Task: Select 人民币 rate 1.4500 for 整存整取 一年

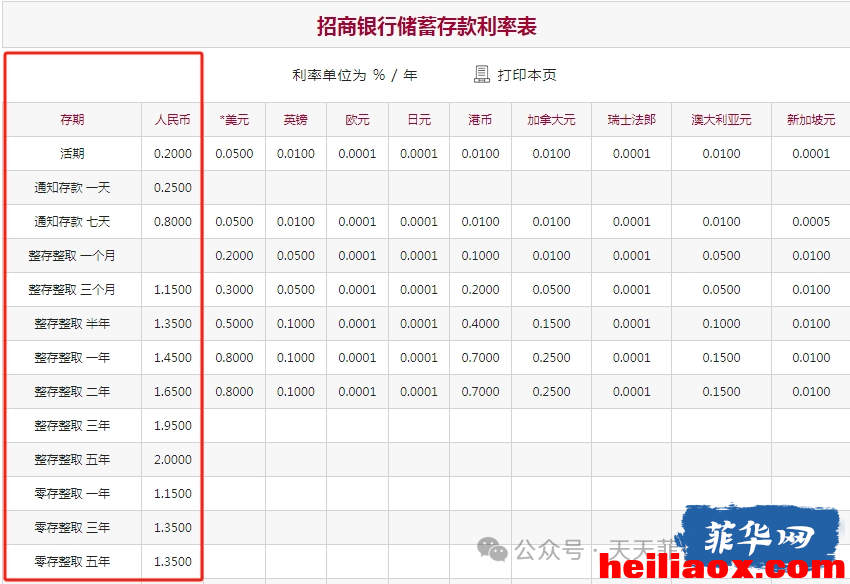Action: [x=172, y=357]
